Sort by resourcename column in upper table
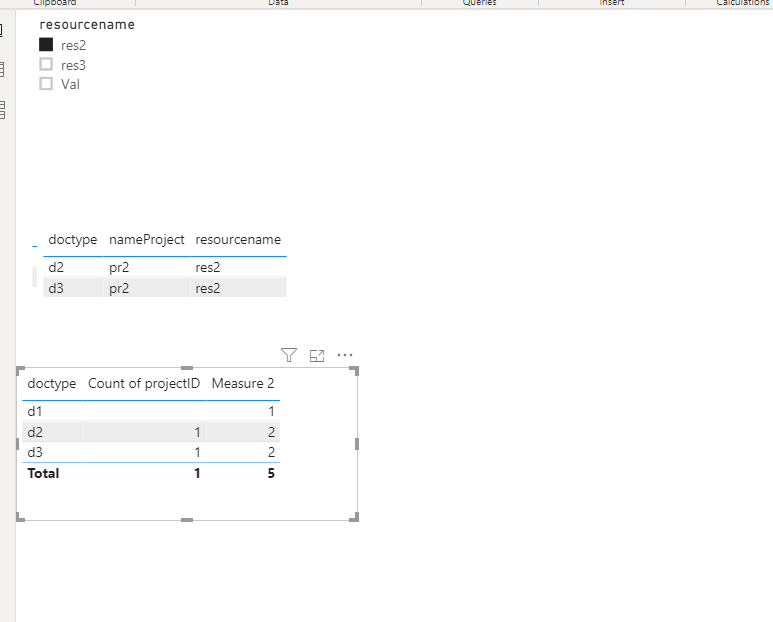Image resolution: width=773 pixels, height=622 pixels. [x=238, y=240]
